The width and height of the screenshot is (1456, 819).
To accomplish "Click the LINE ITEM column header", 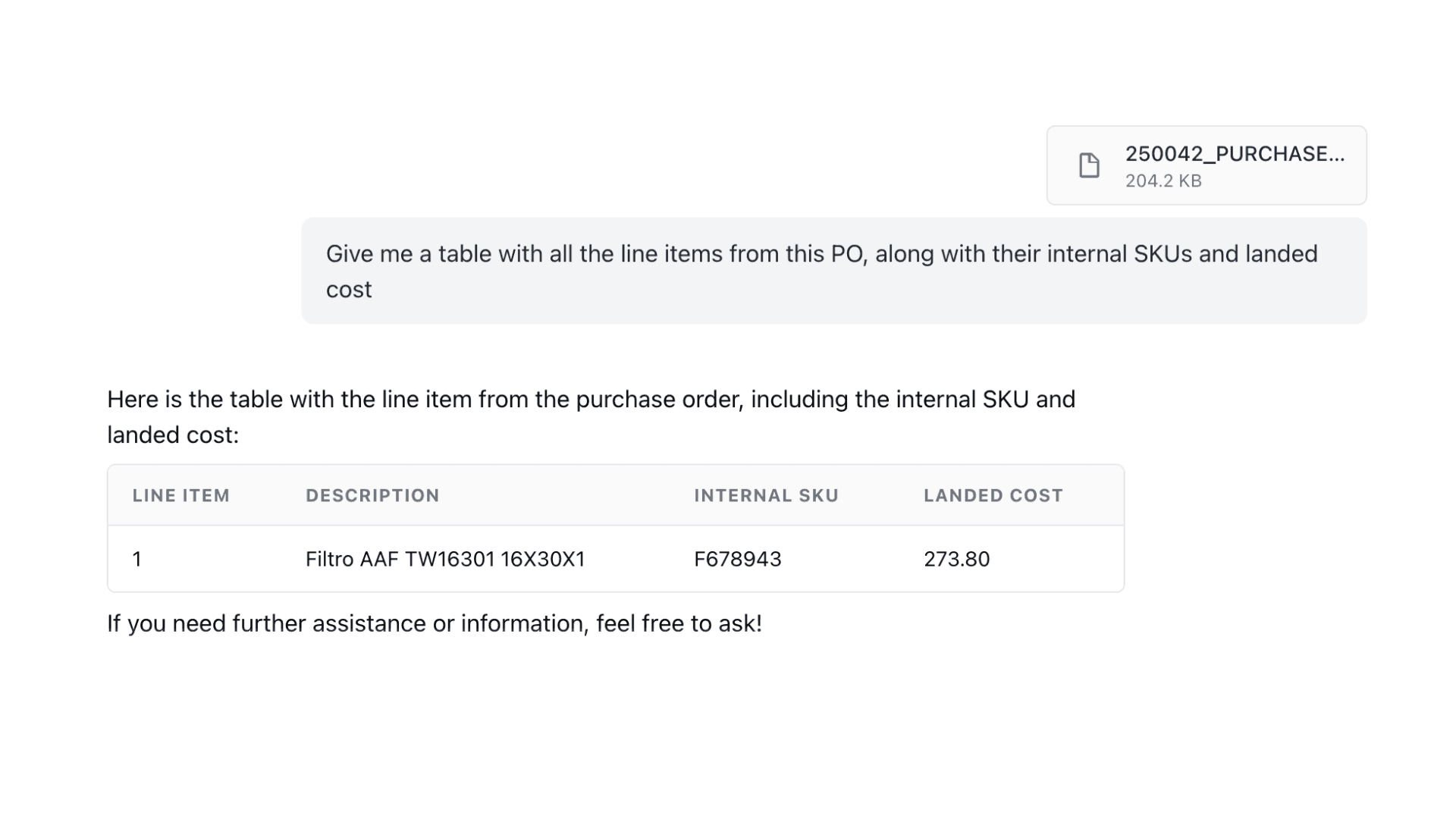I will click(x=180, y=496).
